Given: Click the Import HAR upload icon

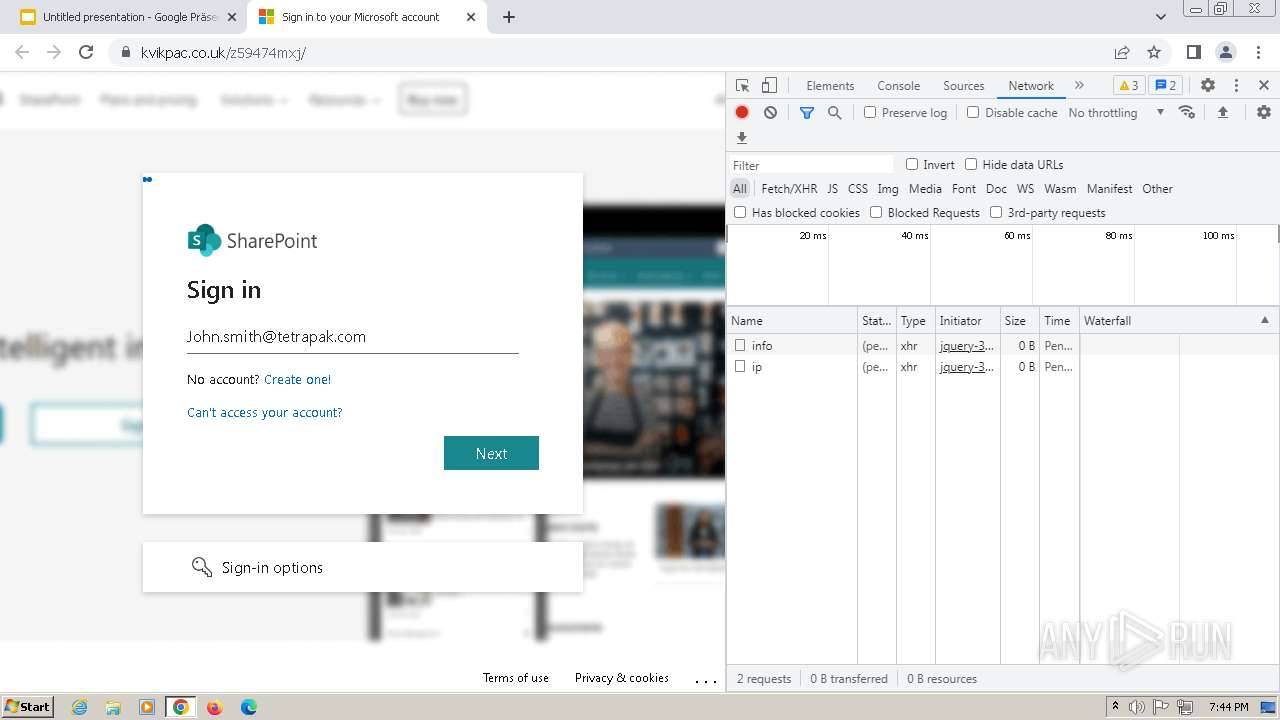Looking at the screenshot, I should 1223,113.
